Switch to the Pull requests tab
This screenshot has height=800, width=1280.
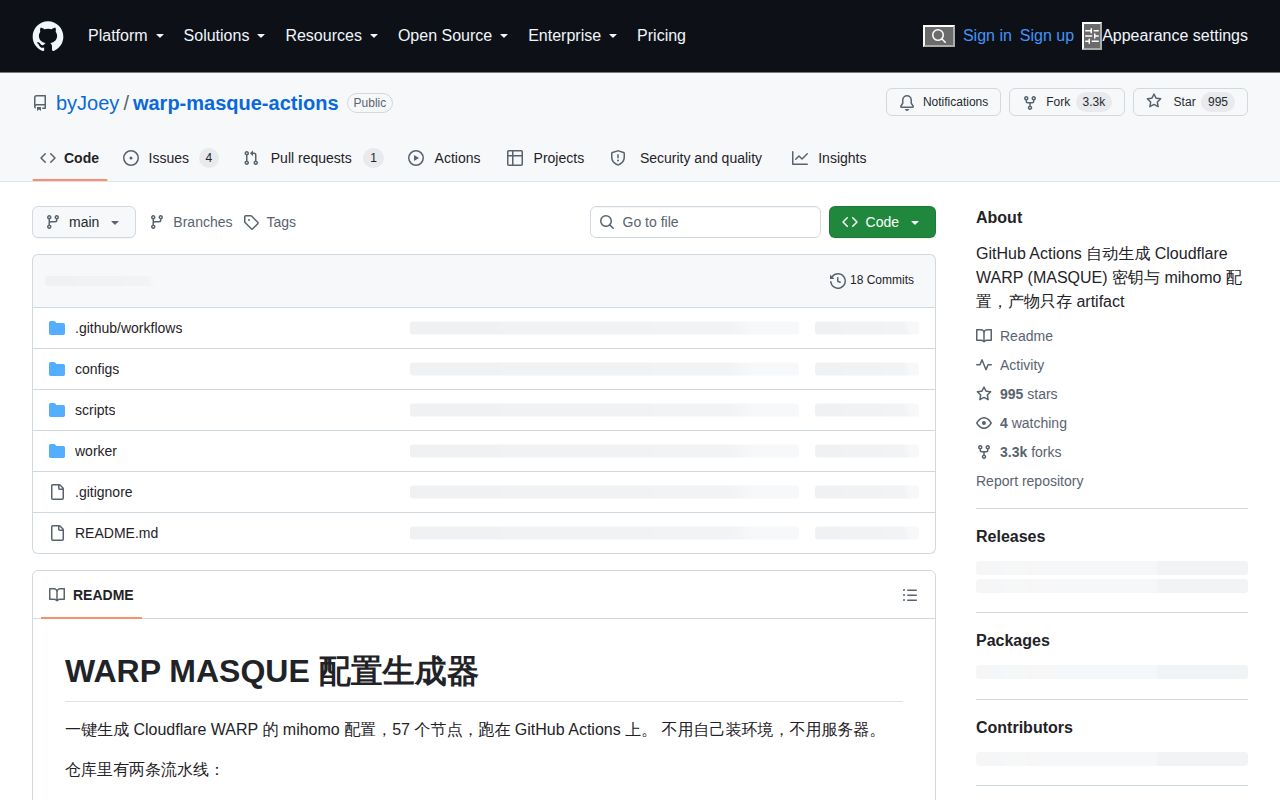click(x=313, y=158)
